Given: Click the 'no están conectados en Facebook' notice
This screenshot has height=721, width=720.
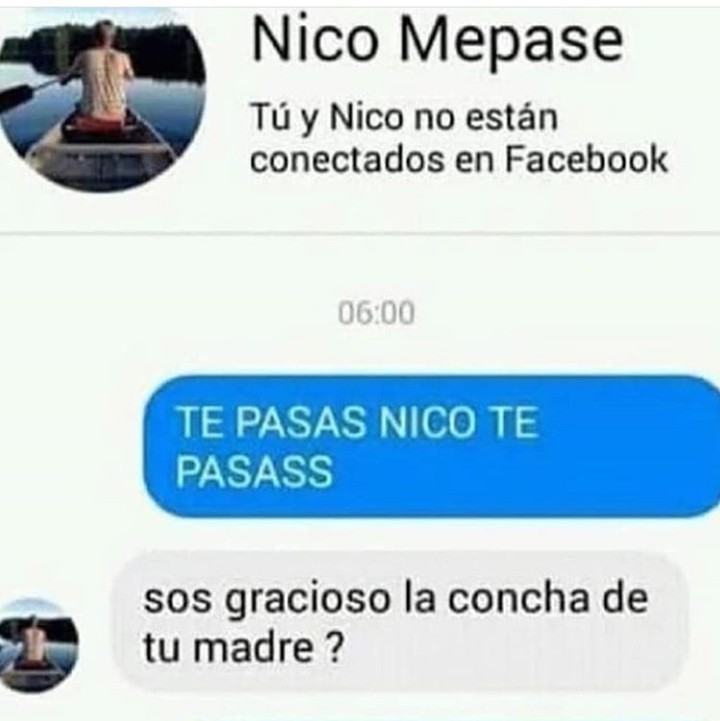Looking at the screenshot, I should pyautogui.click(x=458, y=139).
